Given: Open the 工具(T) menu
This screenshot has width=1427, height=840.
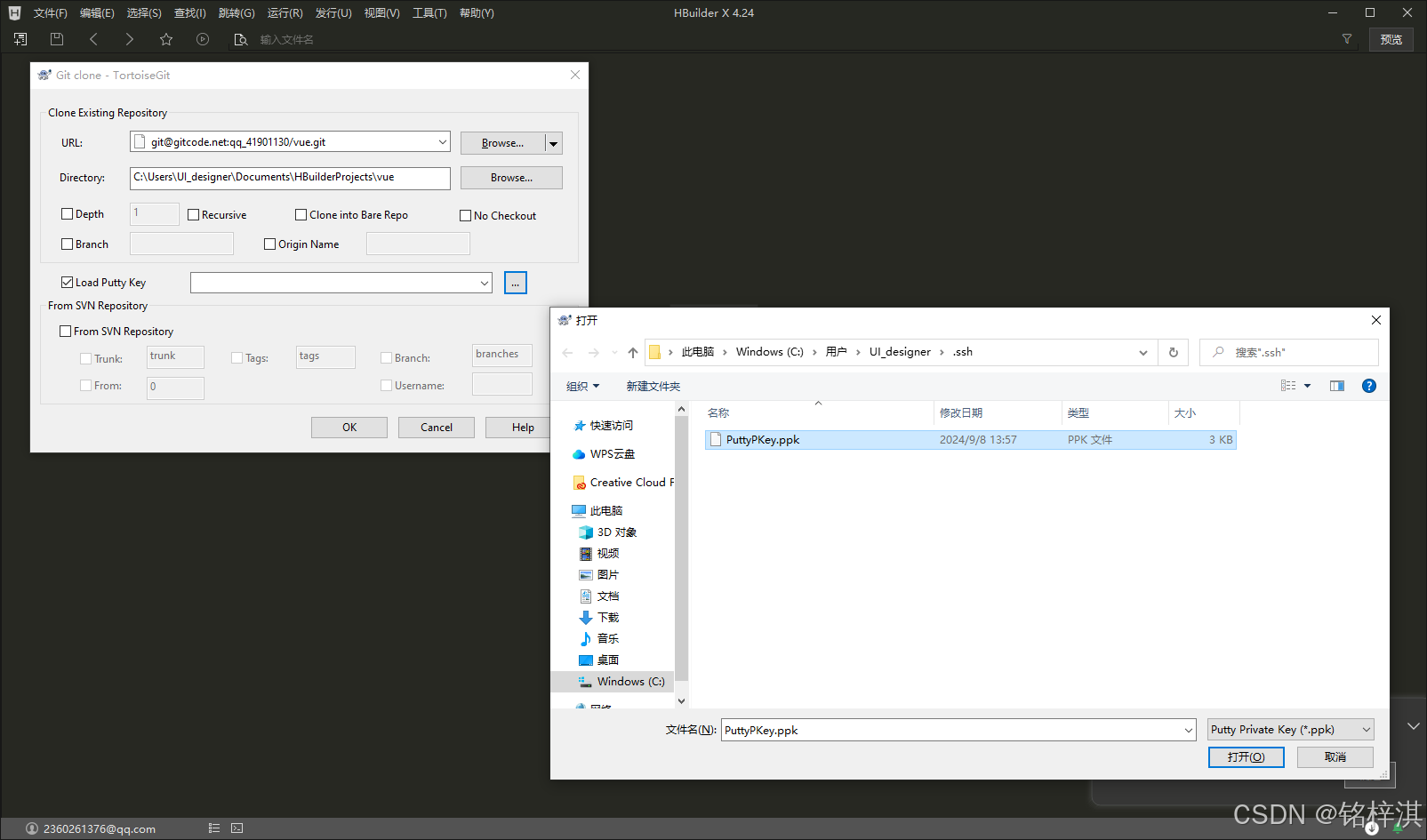Looking at the screenshot, I should pos(429,13).
